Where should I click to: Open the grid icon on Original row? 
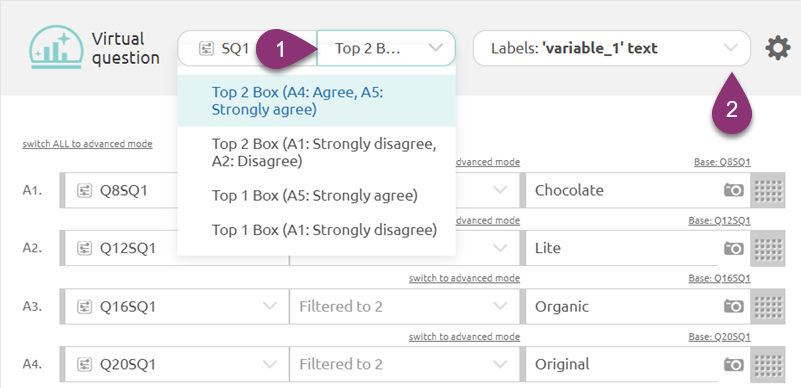tap(768, 365)
